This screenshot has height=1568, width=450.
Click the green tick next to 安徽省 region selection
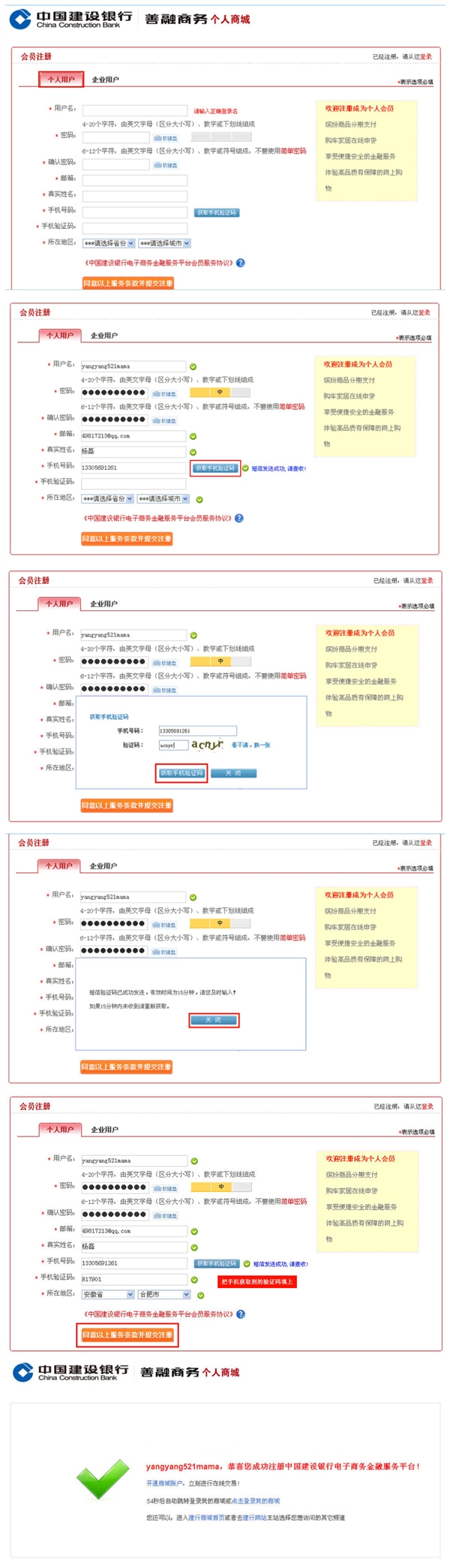tap(200, 1295)
